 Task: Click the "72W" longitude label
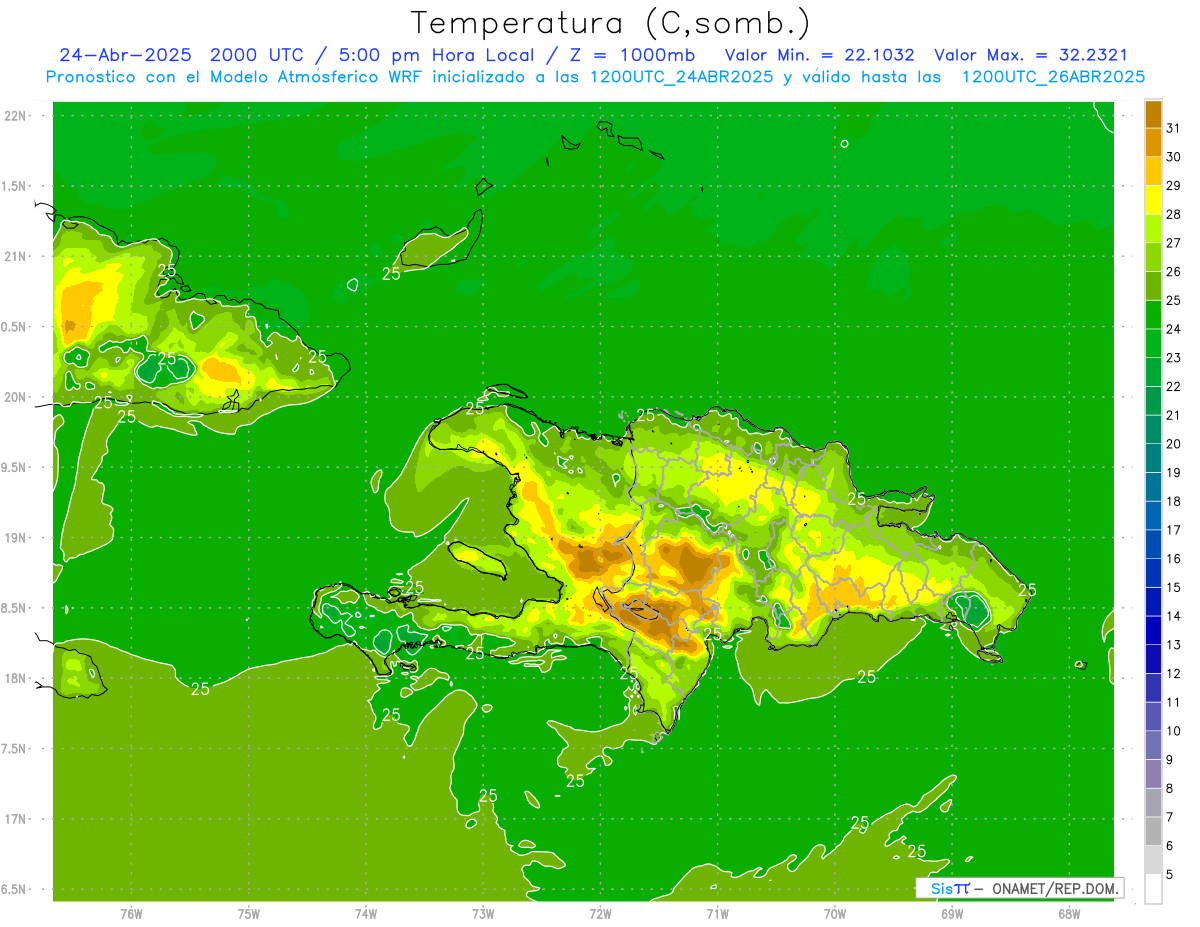pos(600,913)
